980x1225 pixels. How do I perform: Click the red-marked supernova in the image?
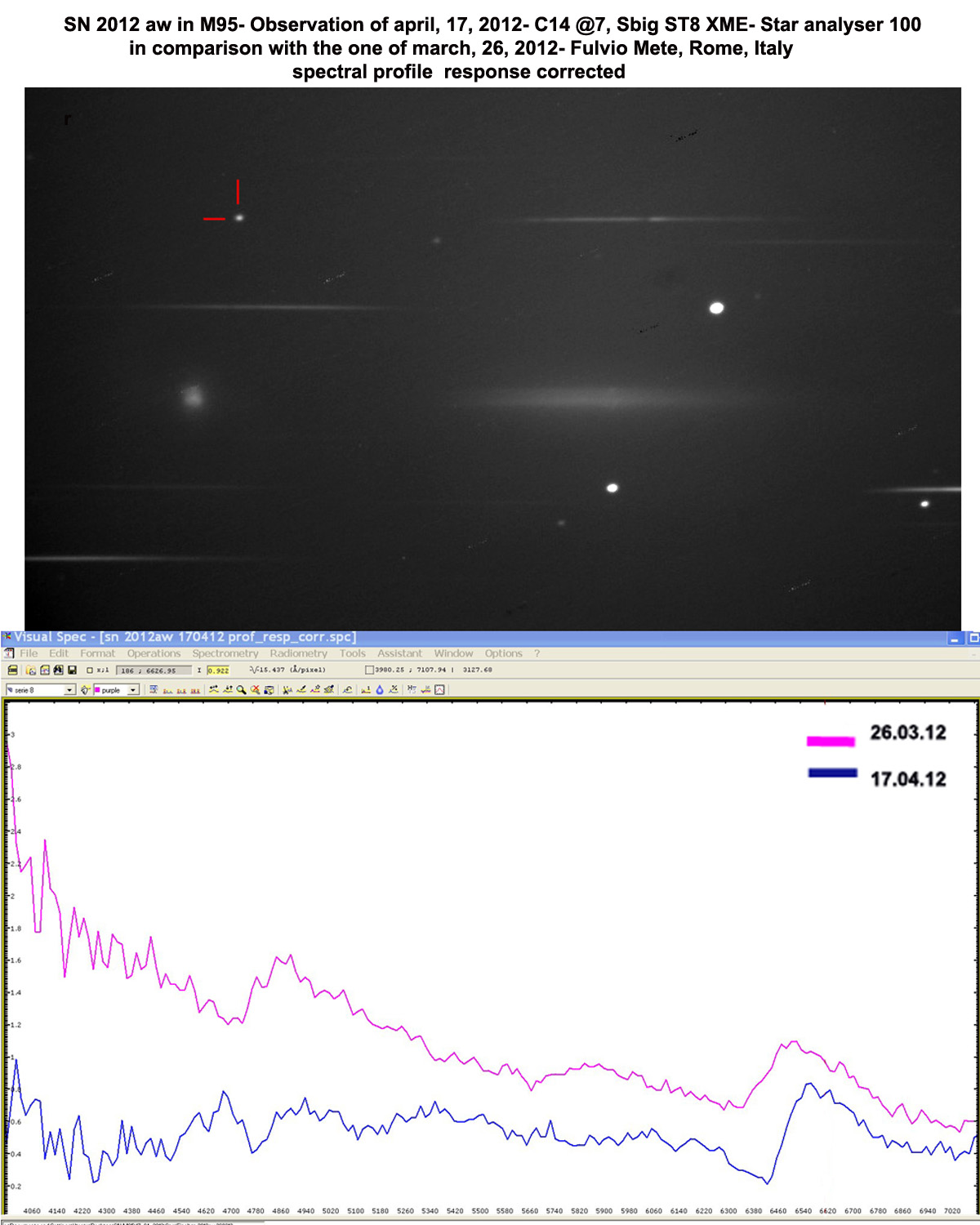(x=239, y=218)
